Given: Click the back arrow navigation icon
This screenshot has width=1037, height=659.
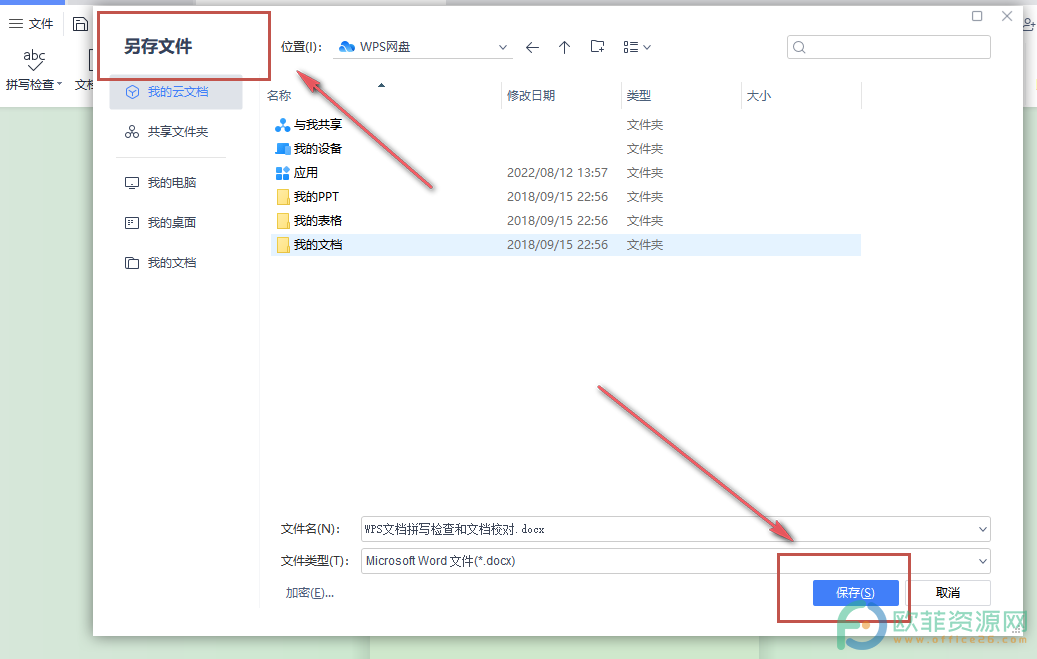Looking at the screenshot, I should (532, 47).
